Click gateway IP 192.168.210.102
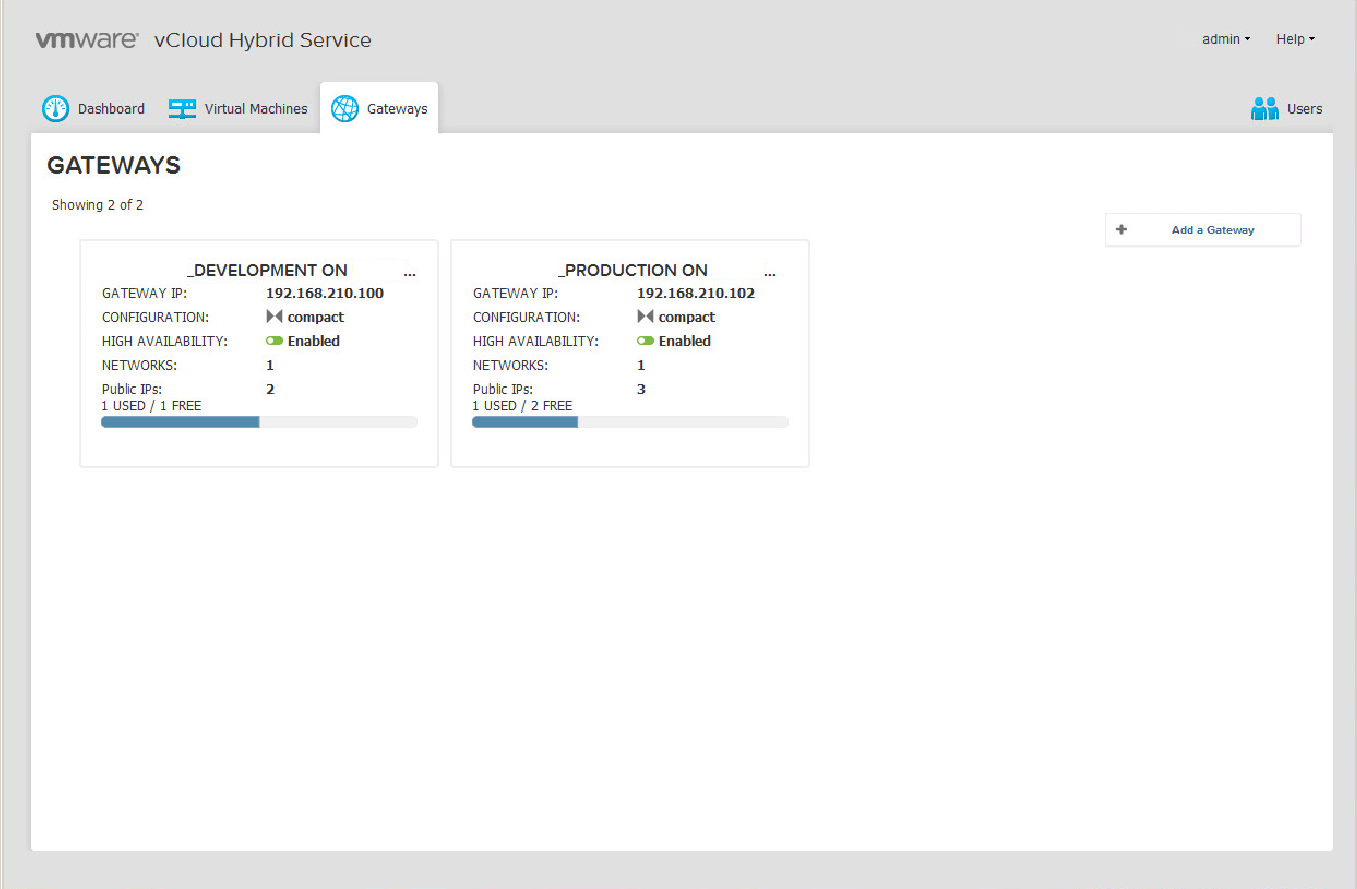 click(x=696, y=293)
